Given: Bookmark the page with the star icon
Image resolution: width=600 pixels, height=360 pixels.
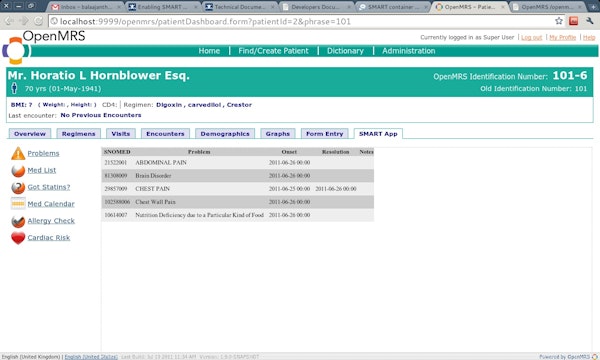Looking at the screenshot, I should pyautogui.click(x=559, y=21).
